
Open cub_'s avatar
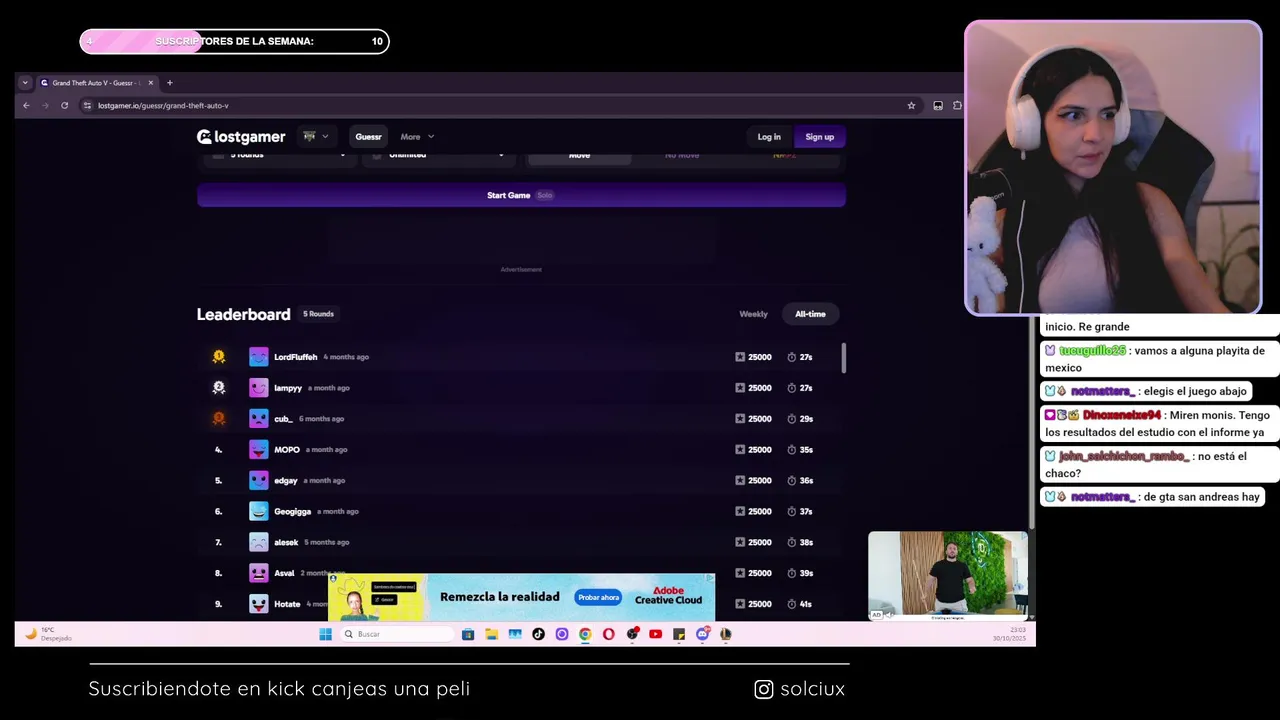259,419
